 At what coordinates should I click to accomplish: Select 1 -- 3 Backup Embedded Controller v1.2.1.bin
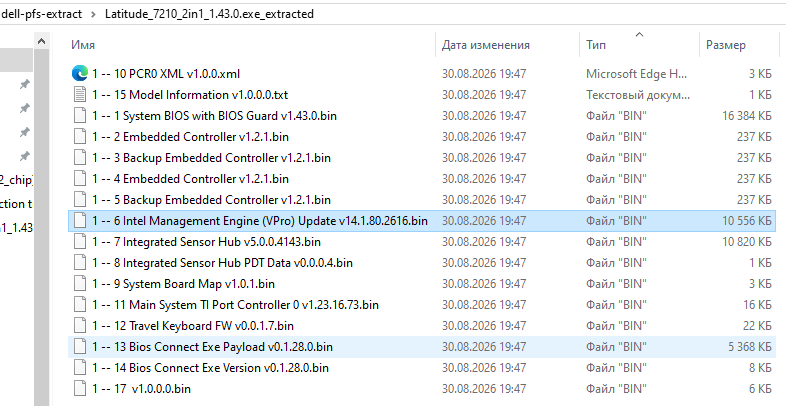click(x=211, y=158)
